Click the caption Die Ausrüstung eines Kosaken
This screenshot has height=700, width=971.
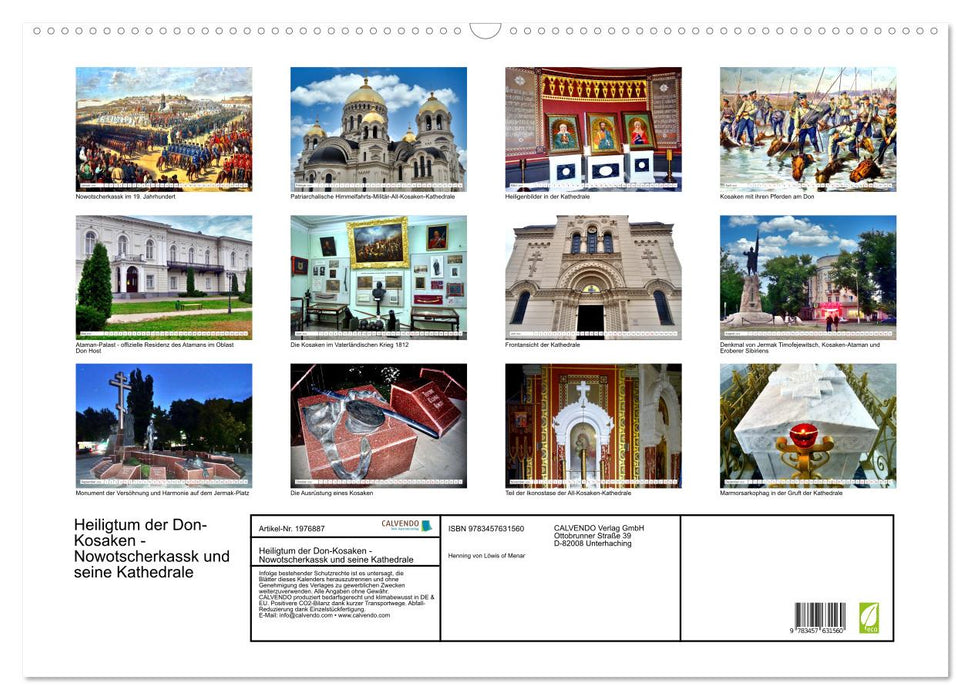click(x=331, y=492)
